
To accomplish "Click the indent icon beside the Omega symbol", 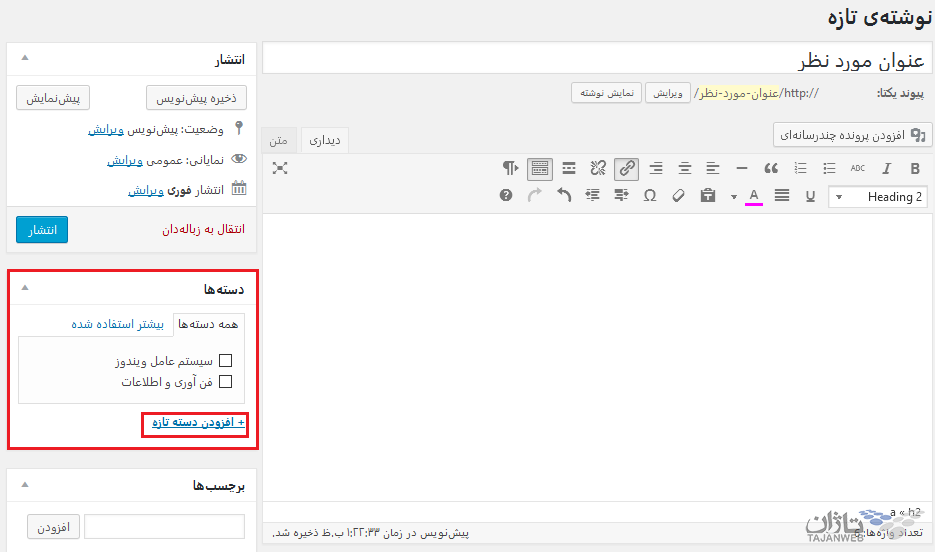I will point(621,196).
